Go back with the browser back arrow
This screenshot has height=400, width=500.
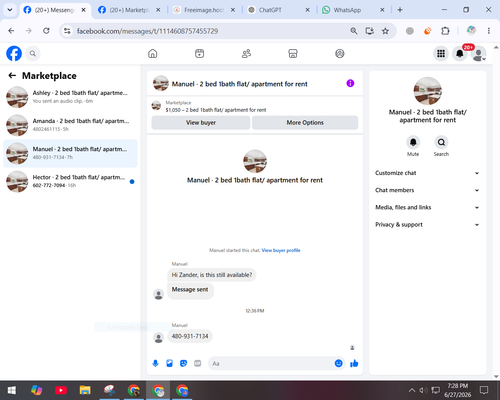point(11,31)
